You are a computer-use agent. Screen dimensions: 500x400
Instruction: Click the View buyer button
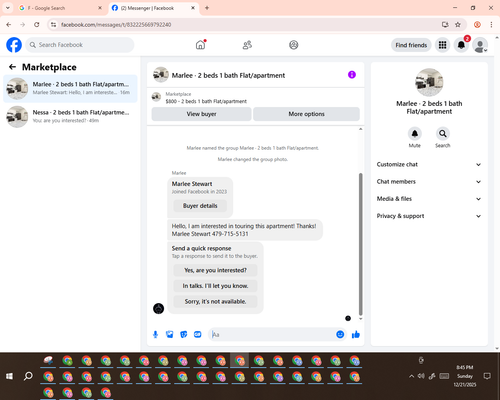pos(201,114)
